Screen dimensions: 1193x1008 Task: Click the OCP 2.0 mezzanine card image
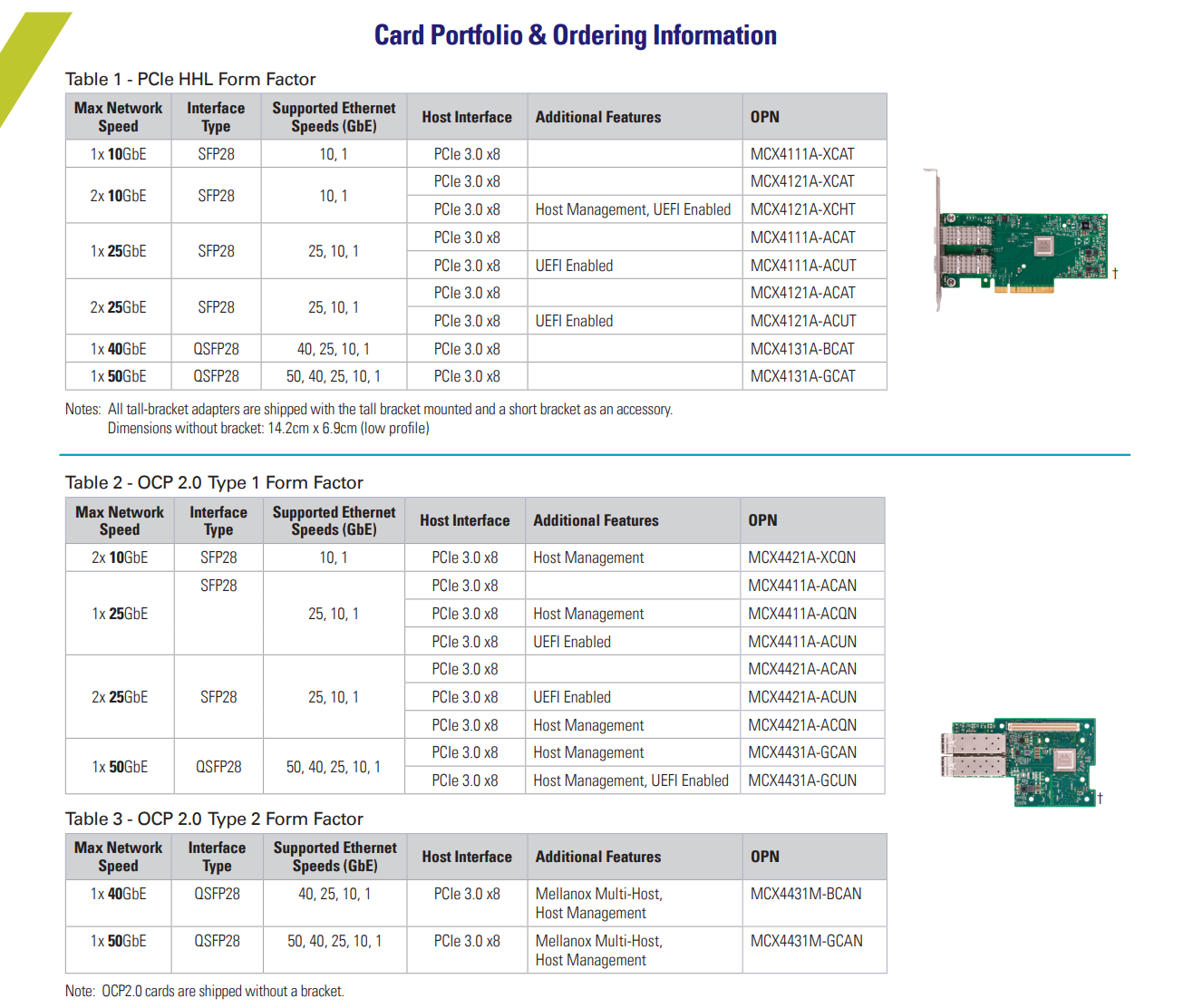point(1020,760)
